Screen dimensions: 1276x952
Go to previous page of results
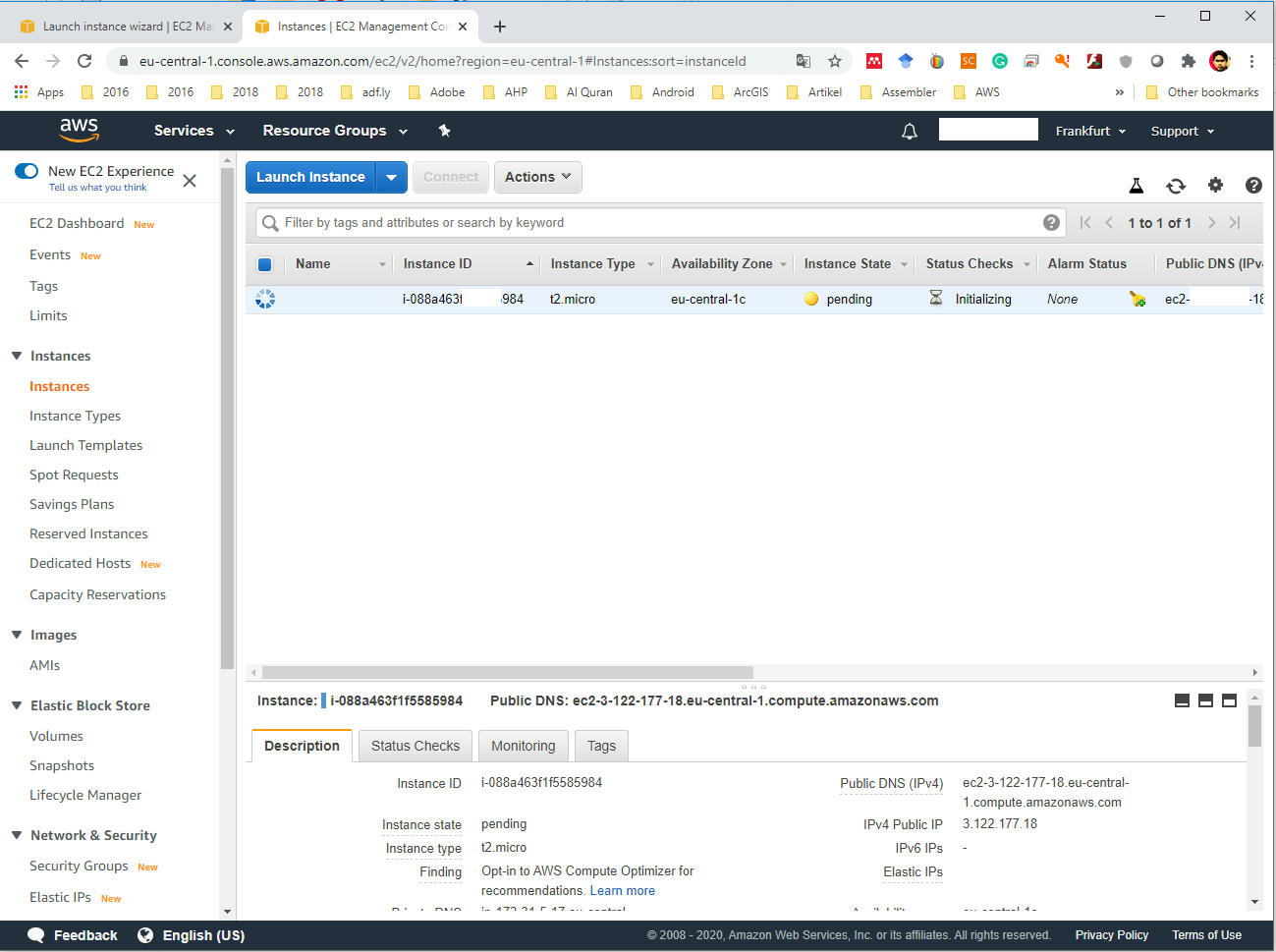(1109, 223)
